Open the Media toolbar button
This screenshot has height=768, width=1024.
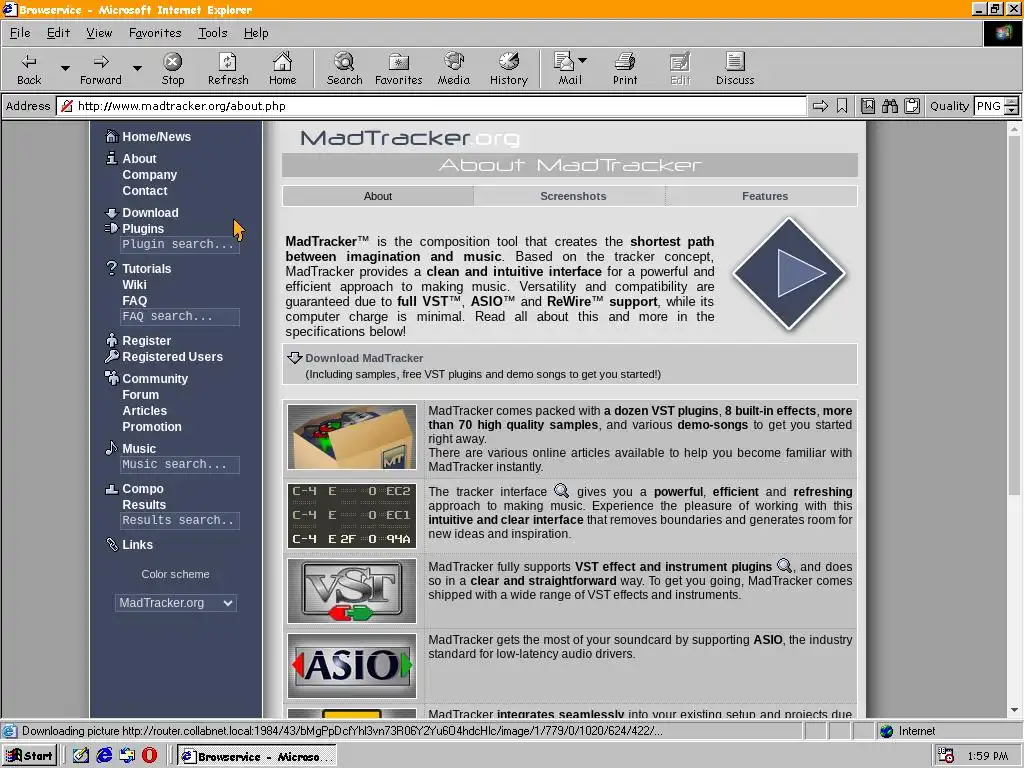[453, 69]
